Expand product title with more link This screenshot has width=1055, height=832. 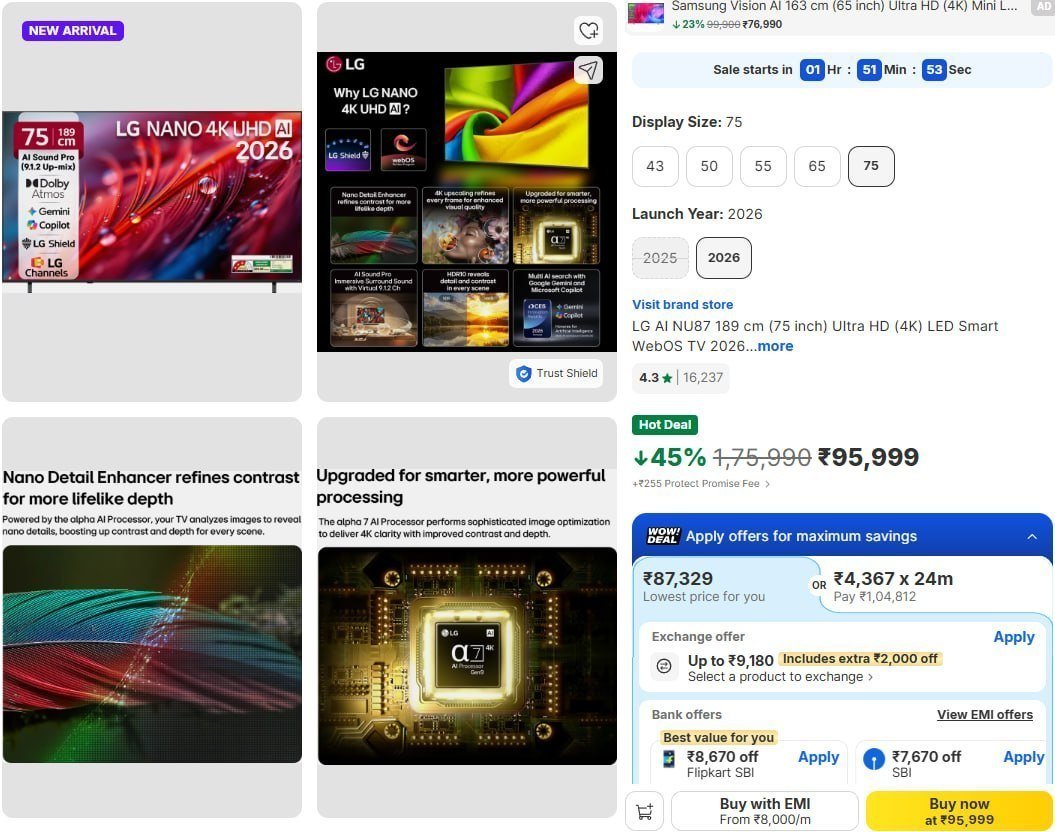pos(775,346)
